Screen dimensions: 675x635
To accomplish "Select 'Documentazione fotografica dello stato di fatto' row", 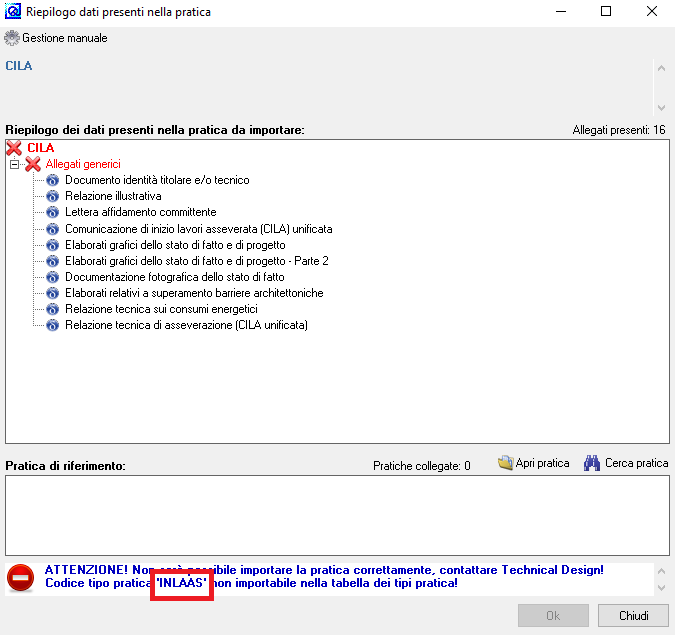I will coord(175,277).
